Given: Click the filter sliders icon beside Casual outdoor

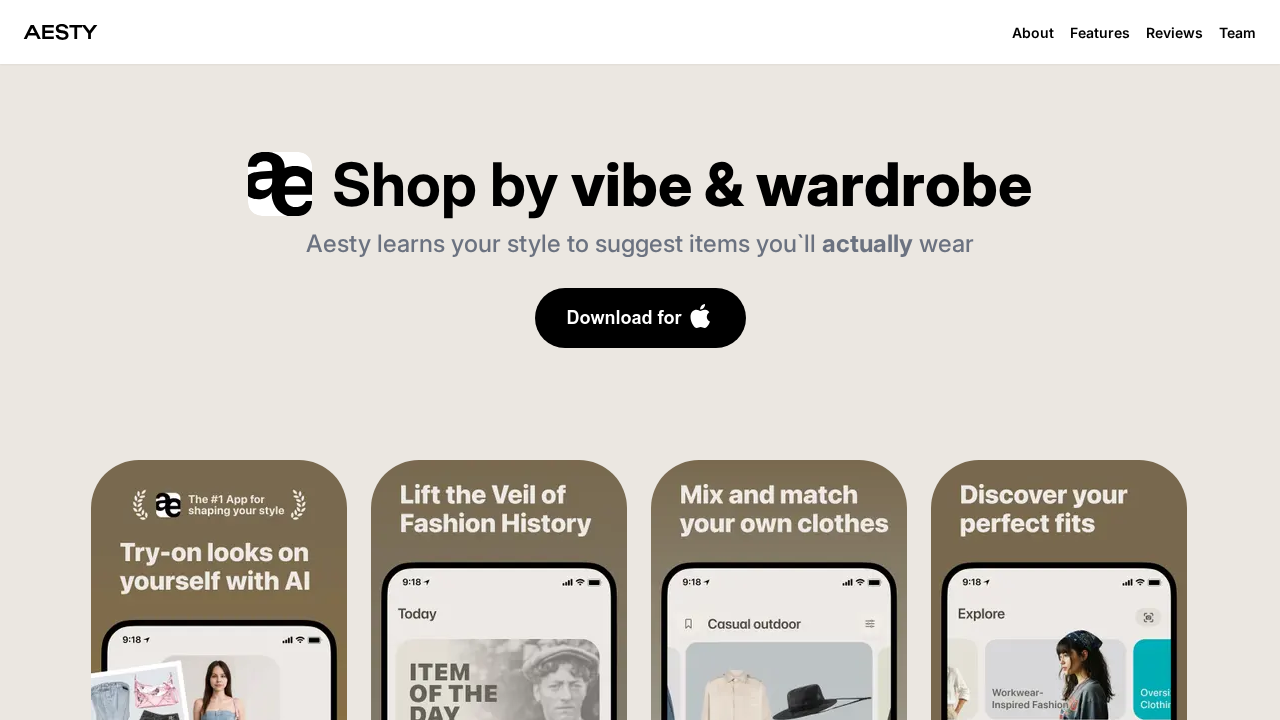Looking at the screenshot, I should coord(870,624).
